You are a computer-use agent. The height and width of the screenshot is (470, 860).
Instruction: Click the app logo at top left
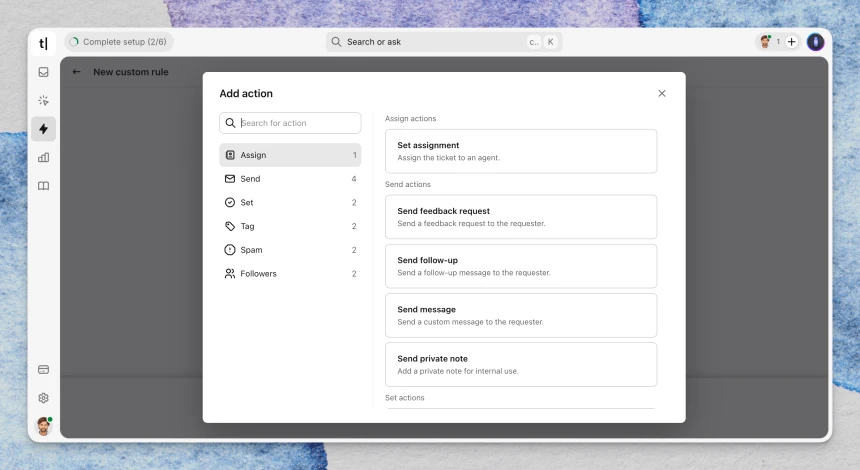coord(43,43)
